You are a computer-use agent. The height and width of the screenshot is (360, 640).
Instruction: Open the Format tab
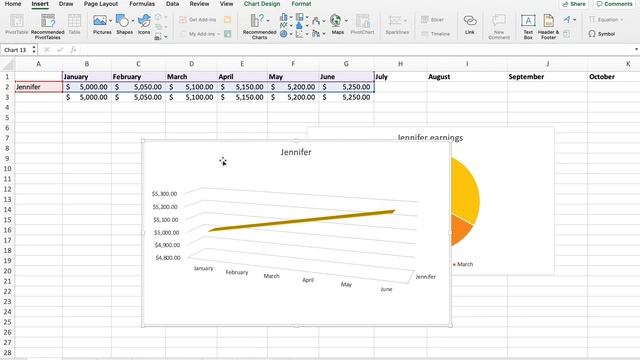[301, 4]
